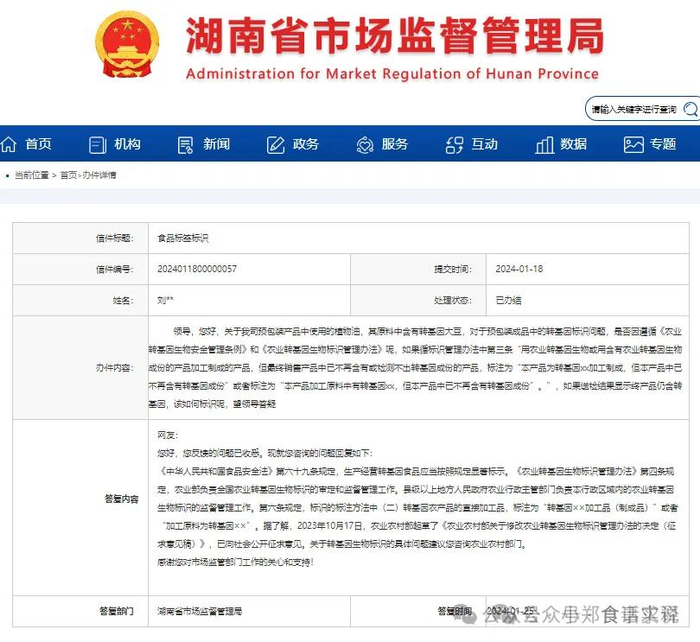
Task: Select letter number 202401180000057
Action: 197,269
